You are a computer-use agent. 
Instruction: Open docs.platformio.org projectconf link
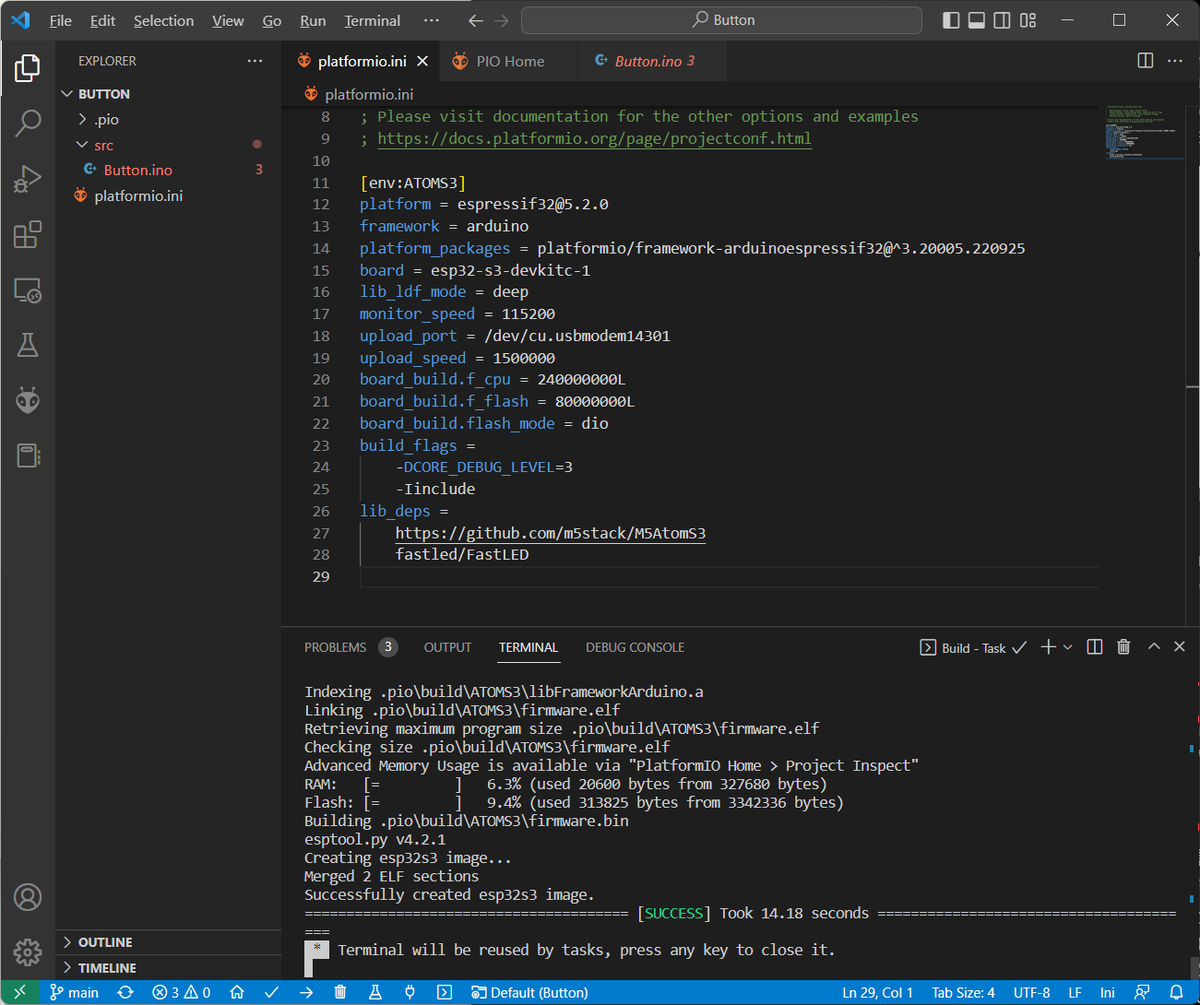[x=595, y=139]
